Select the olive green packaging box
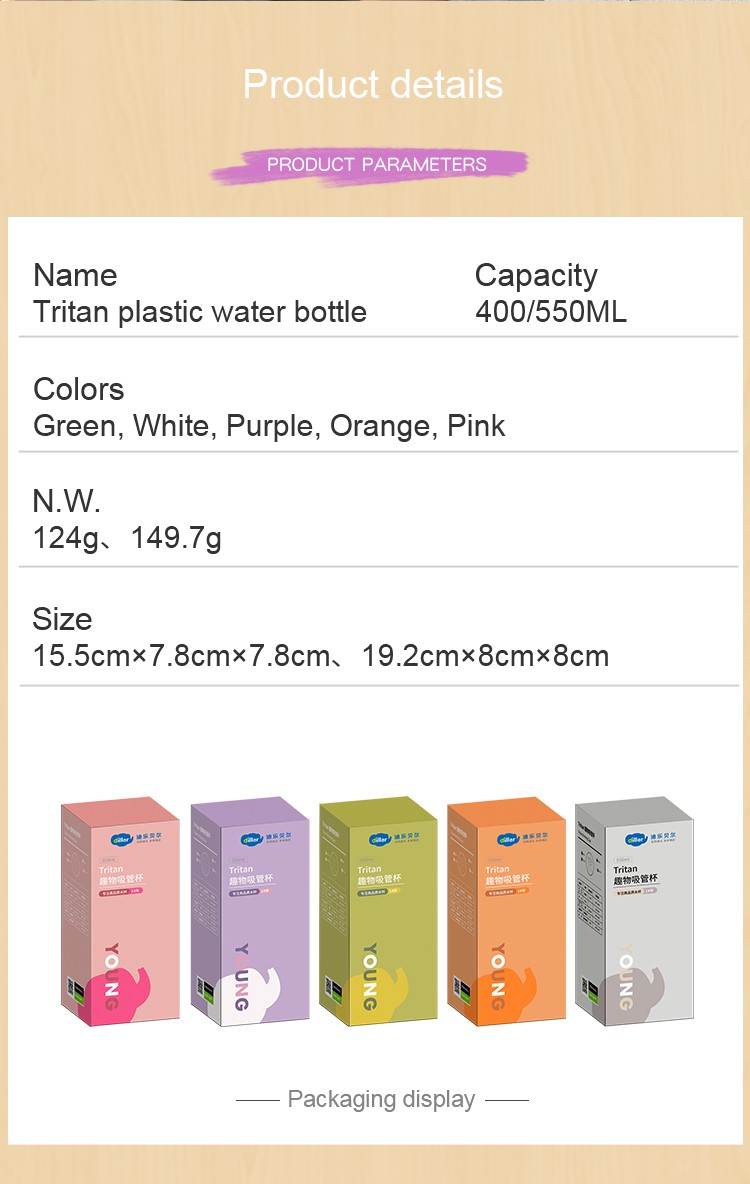This screenshot has width=750, height=1184. pos(378,911)
